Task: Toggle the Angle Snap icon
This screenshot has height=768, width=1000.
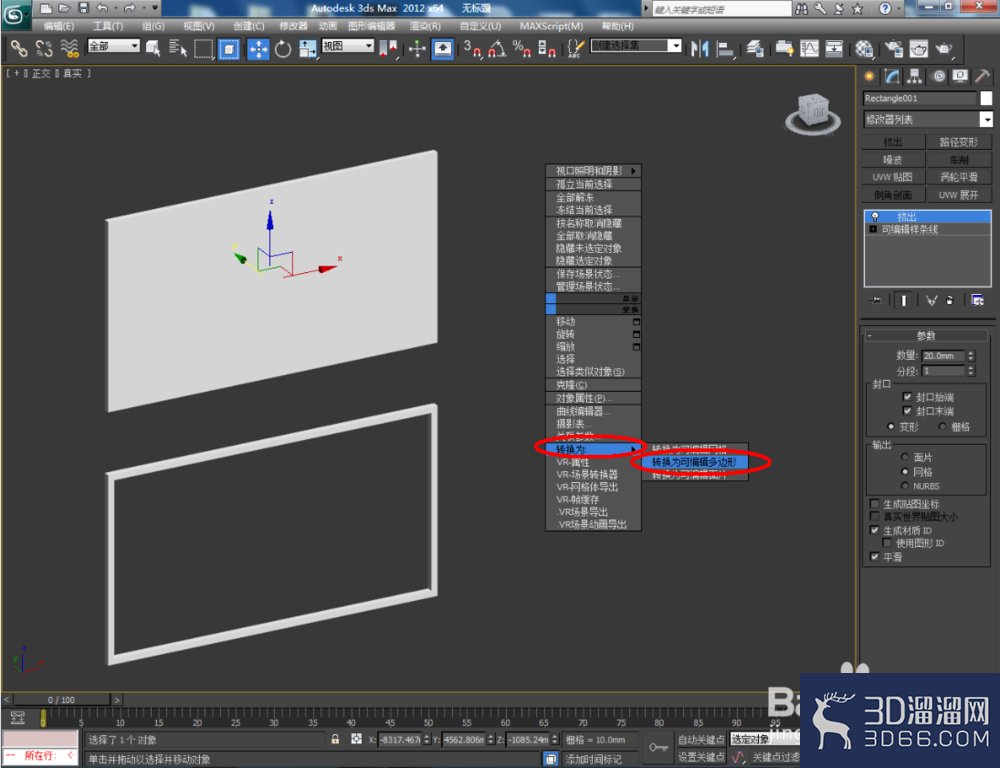Action: tap(497, 48)
